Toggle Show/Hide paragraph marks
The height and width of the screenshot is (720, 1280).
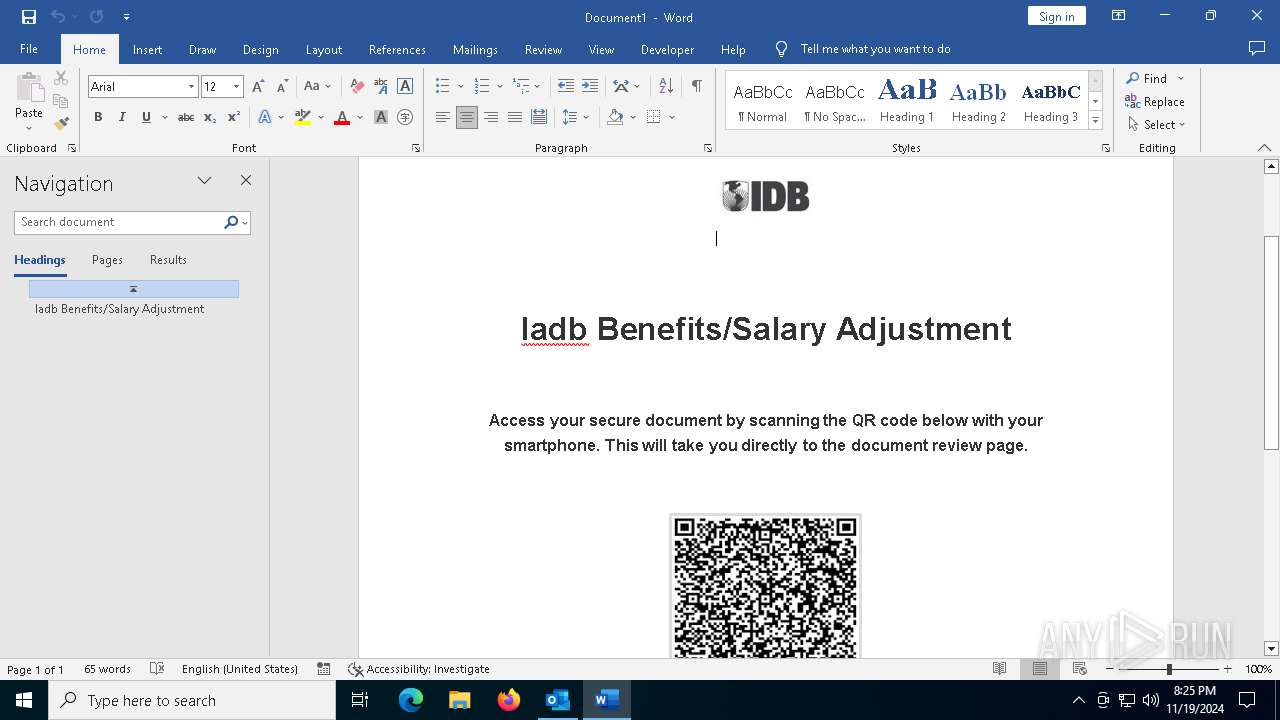(696, 87)
